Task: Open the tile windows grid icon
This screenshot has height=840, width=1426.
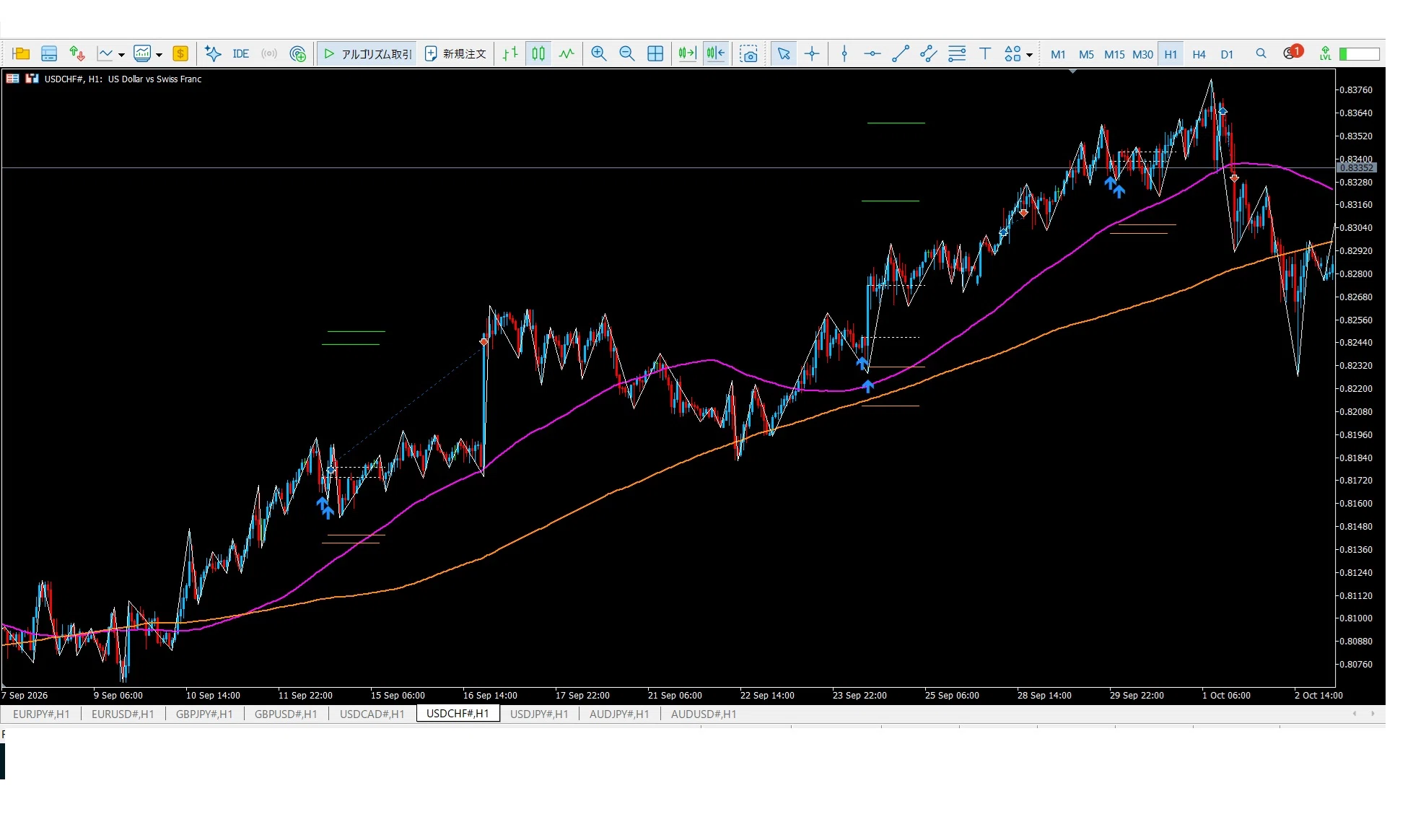Action: coord(655,54)
